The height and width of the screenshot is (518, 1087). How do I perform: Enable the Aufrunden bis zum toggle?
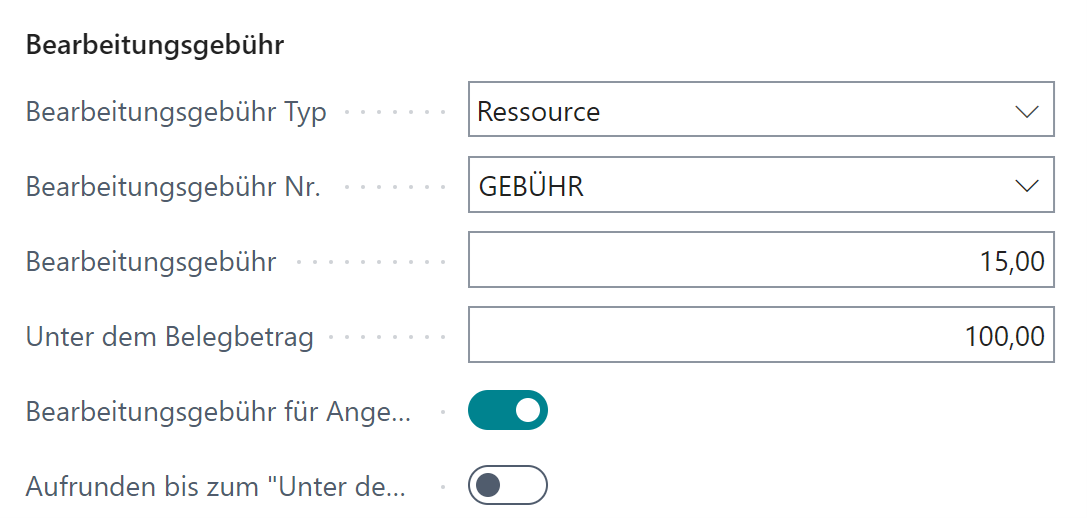click(508, 486)
